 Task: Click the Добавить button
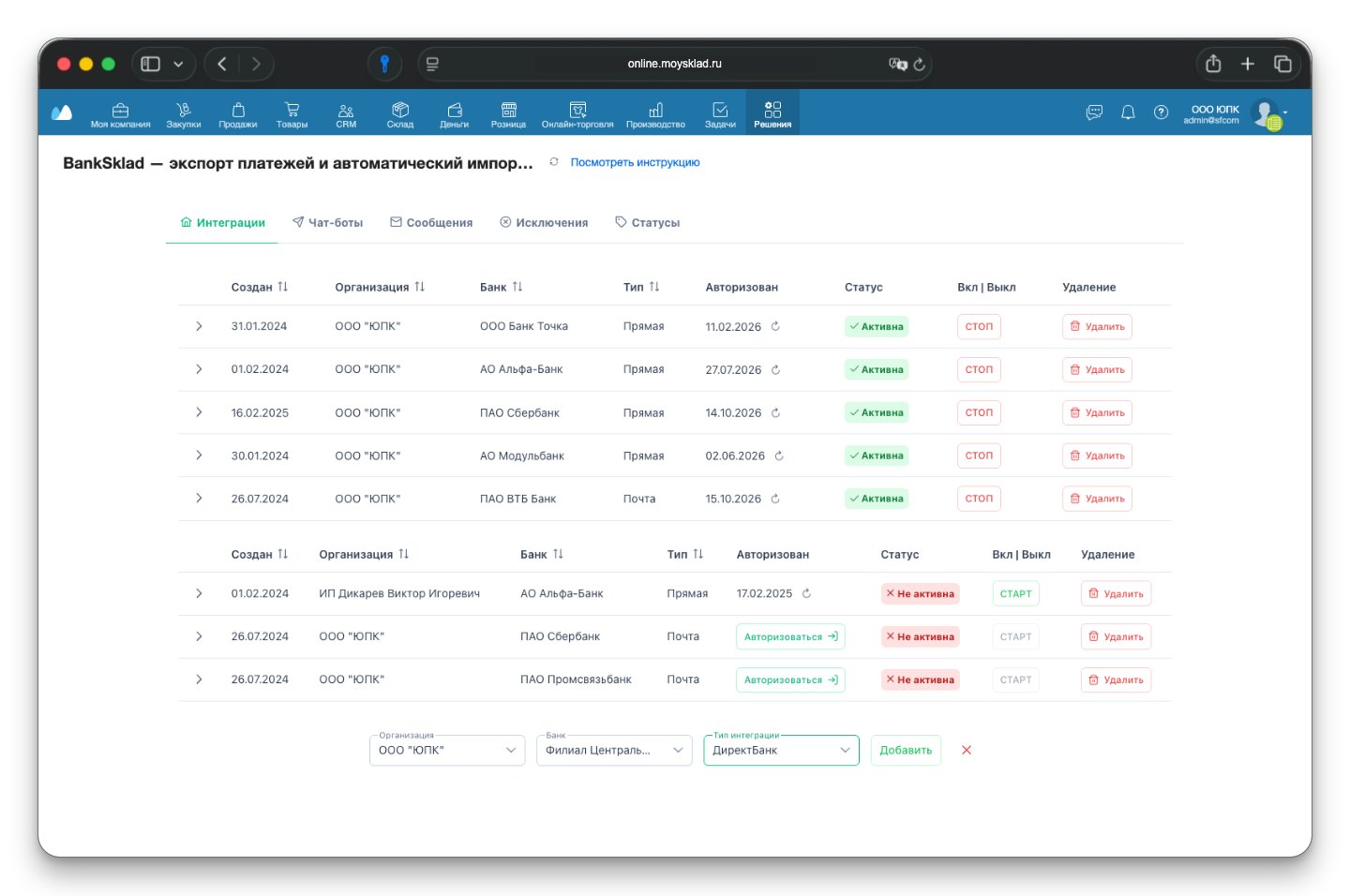point(906,750)
